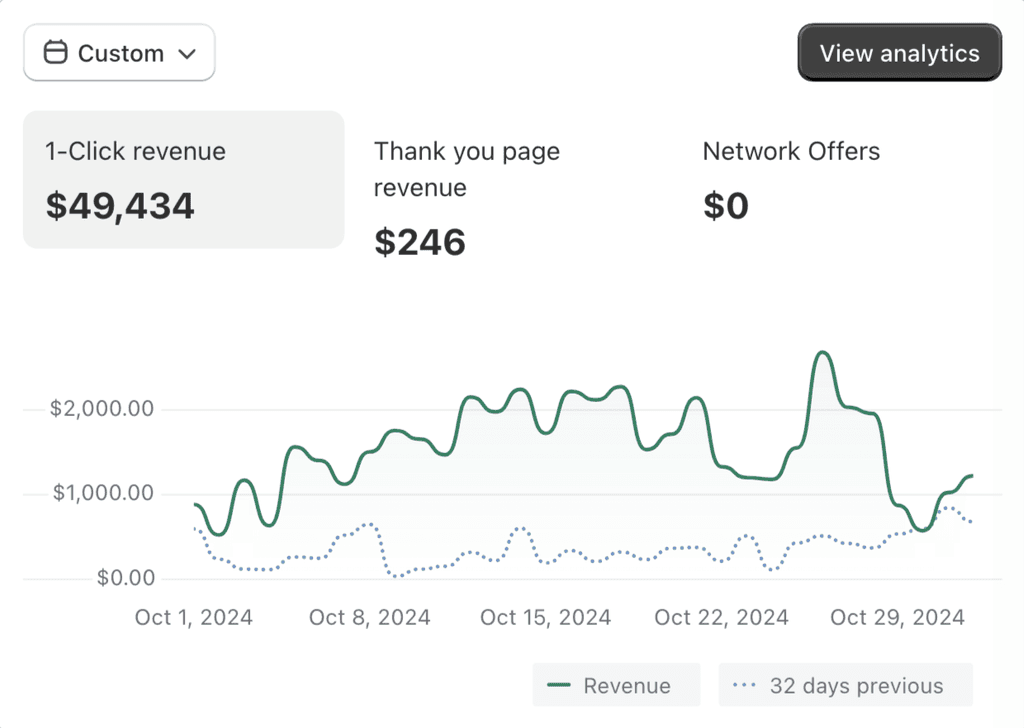This screenshot has height=728, width=1024.
Task: Click the Oct 8, 2024 axis label
Action: pos(370,617)
